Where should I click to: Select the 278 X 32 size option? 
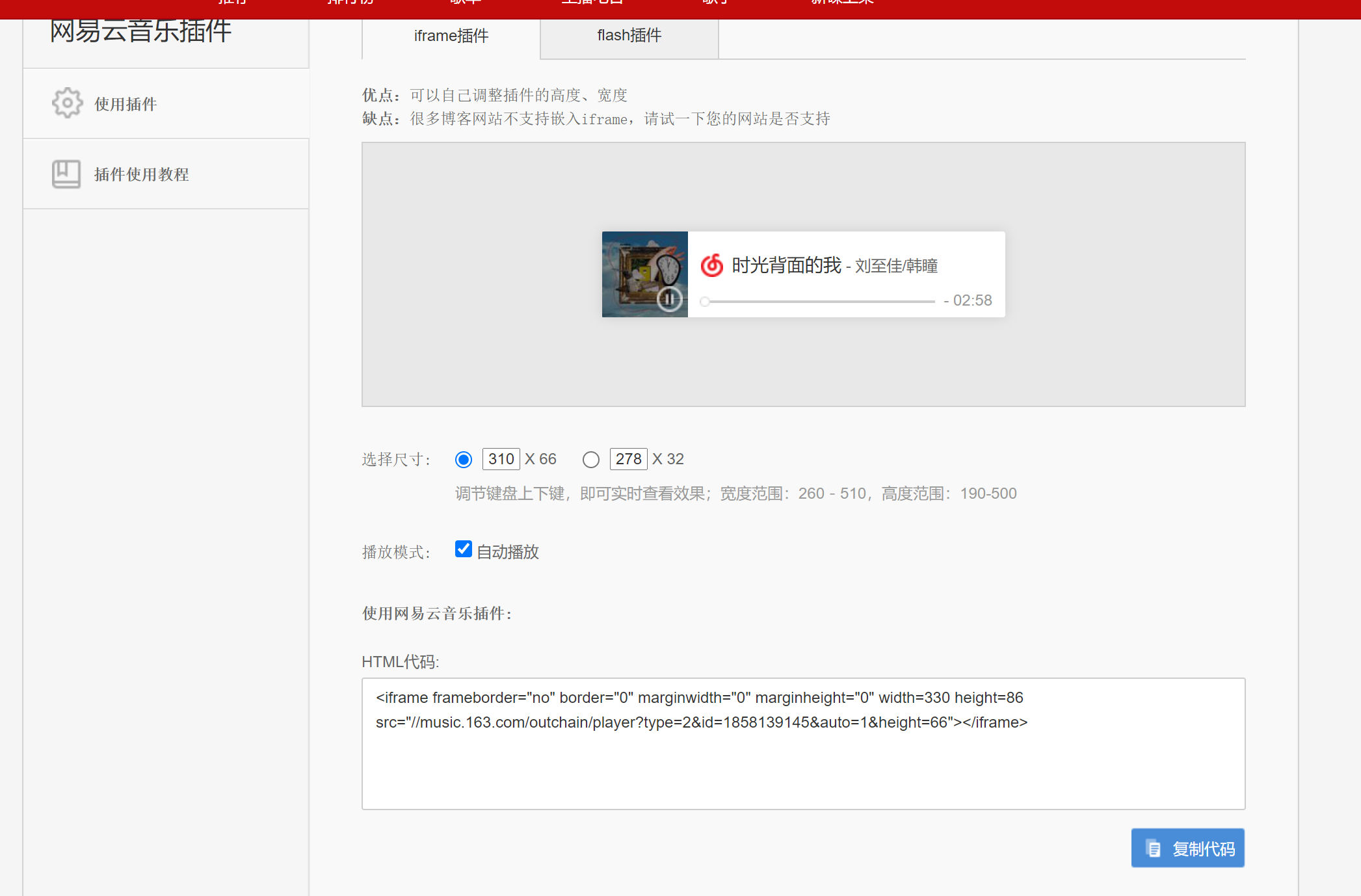tap(591, 460)
